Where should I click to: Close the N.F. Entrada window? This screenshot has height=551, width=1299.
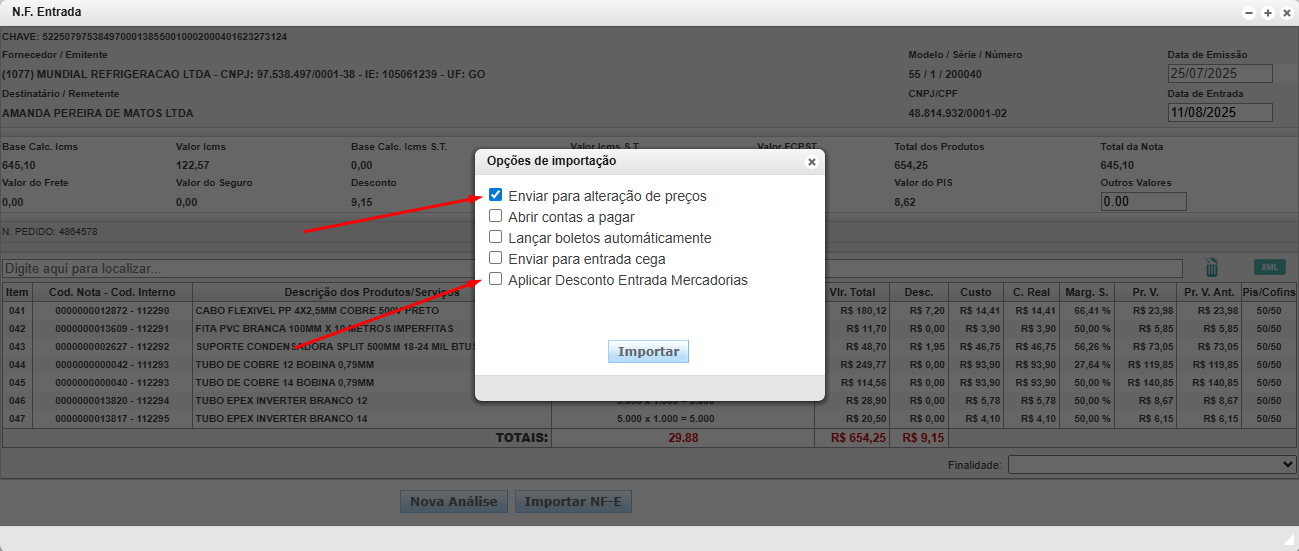pos(1286,13)
